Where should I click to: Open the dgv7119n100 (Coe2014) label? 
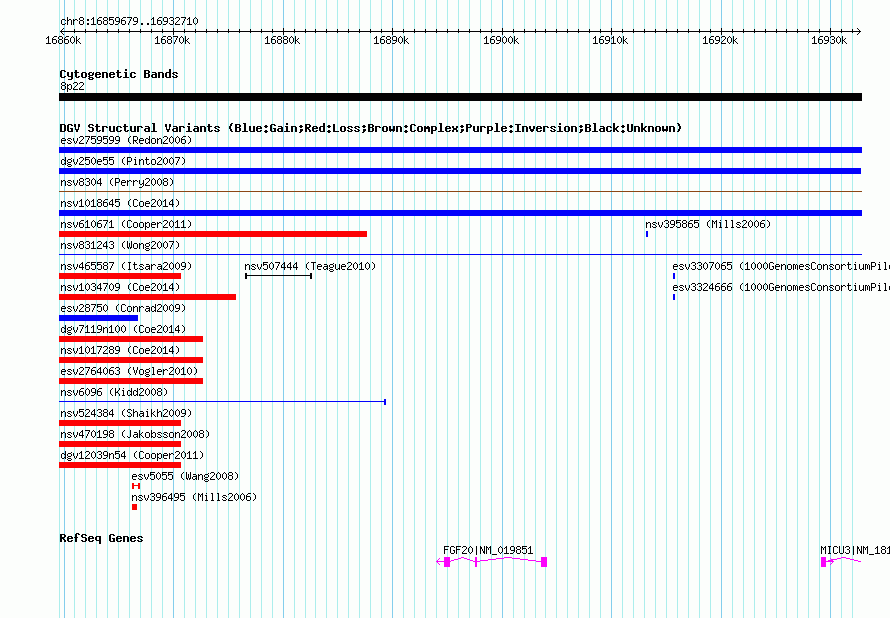coord(123,329)
